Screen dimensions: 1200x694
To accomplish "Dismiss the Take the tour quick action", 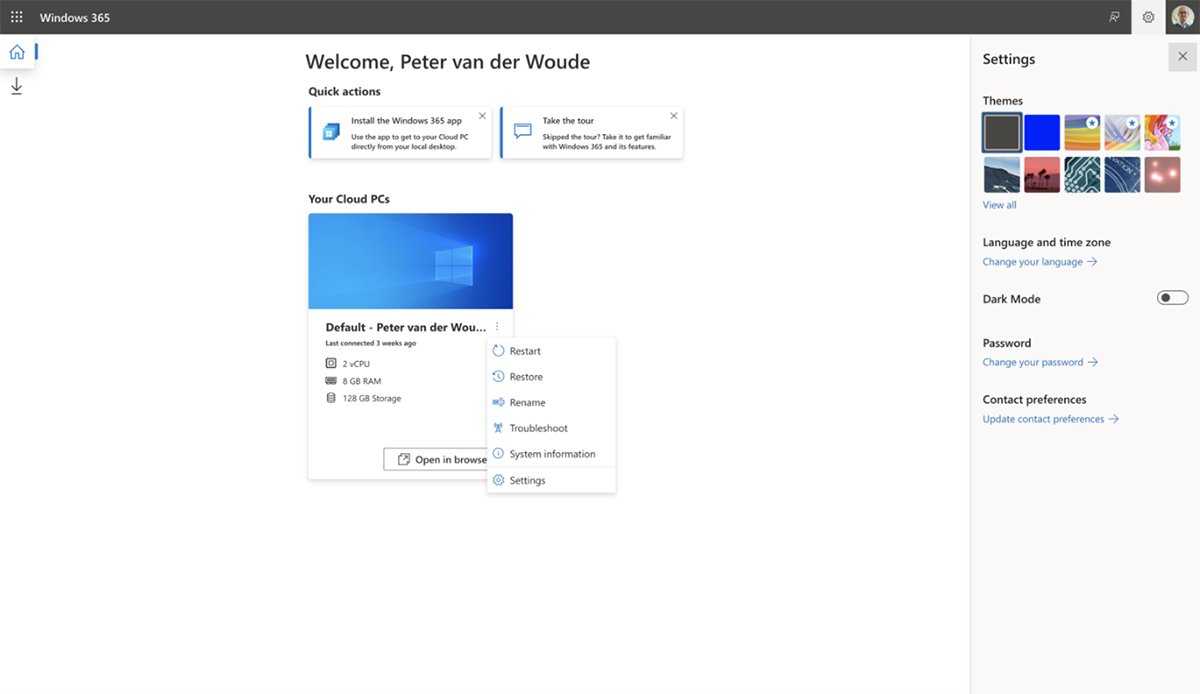I will tap(673, 115).
